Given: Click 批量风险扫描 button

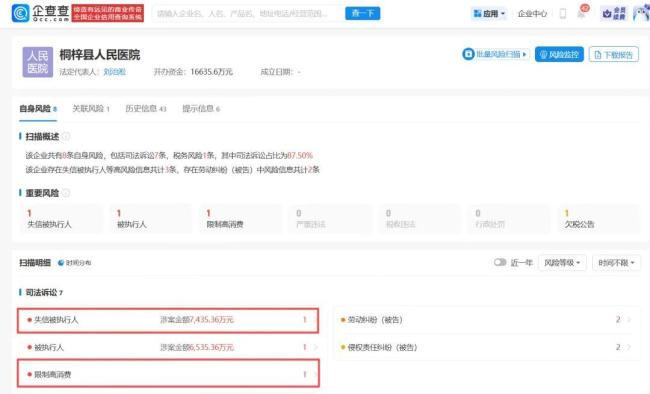Looking at the screenshot, I should click(496, 54).
